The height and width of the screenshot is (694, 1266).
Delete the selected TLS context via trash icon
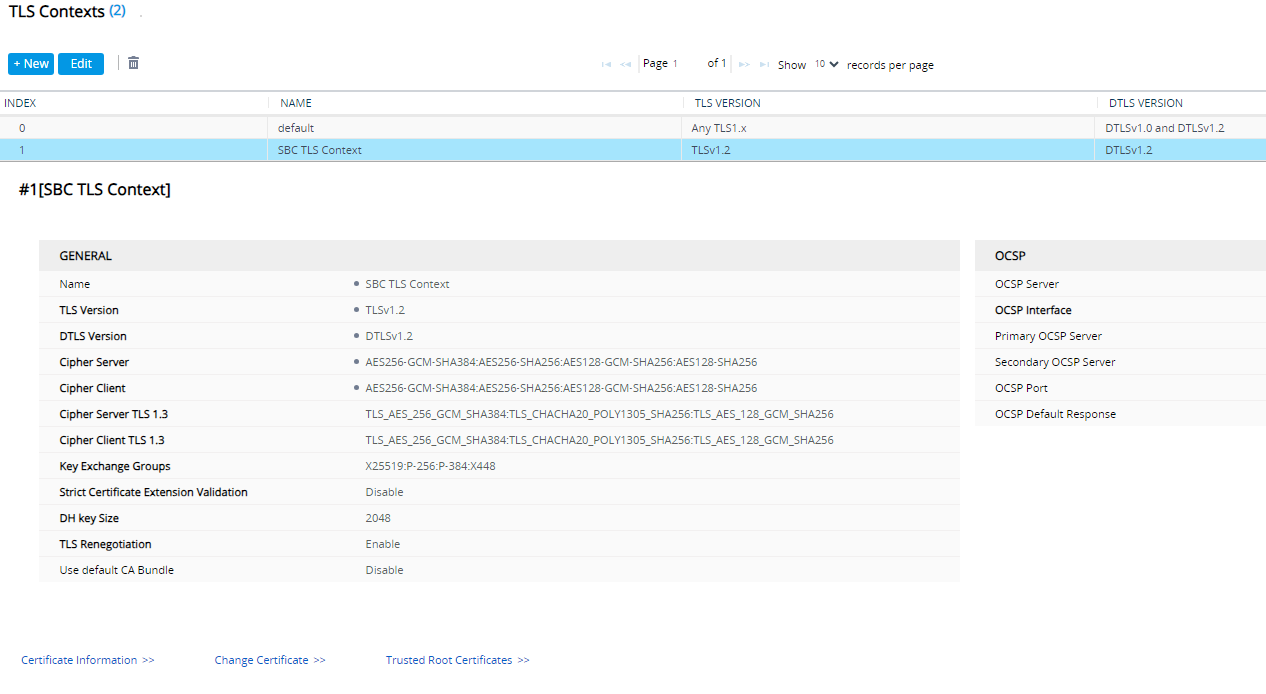(133, 63)
